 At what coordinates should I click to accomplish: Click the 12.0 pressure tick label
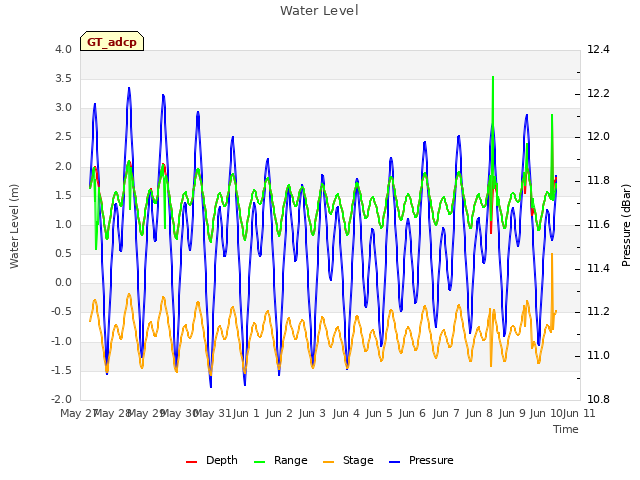pos(598,137)
